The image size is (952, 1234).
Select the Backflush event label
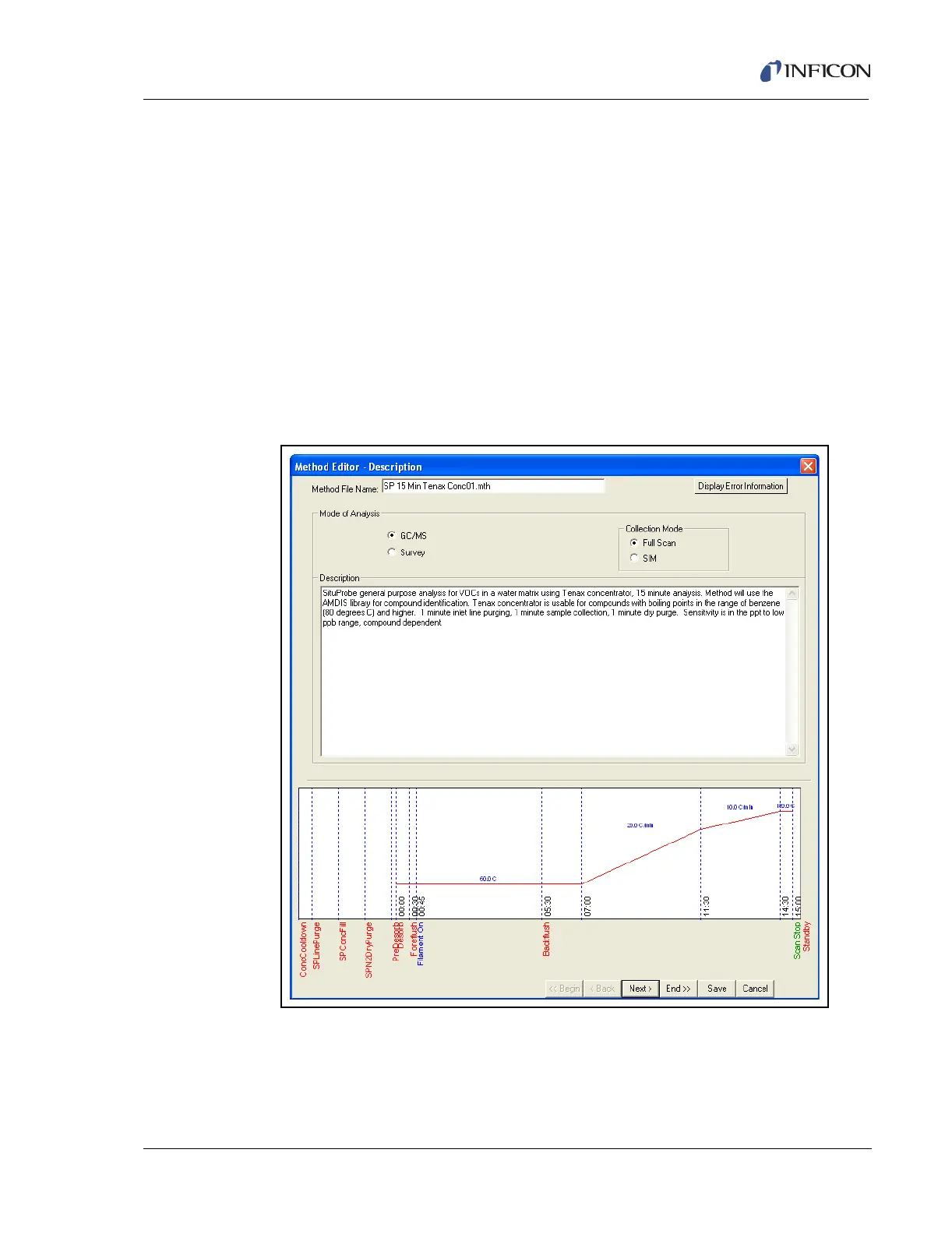tap(546, 940)
